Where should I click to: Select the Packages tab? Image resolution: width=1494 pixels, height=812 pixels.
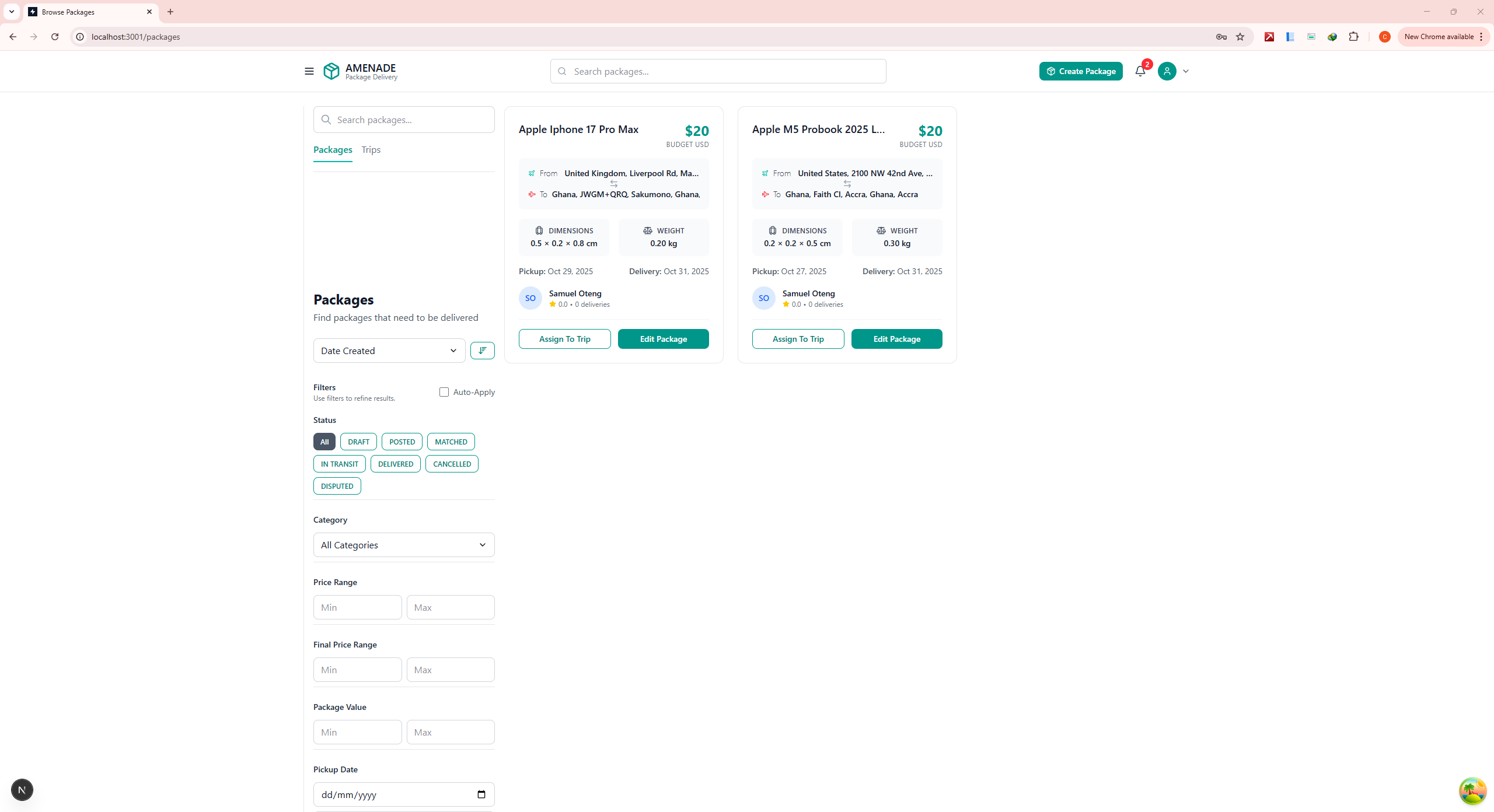(333, 150)
